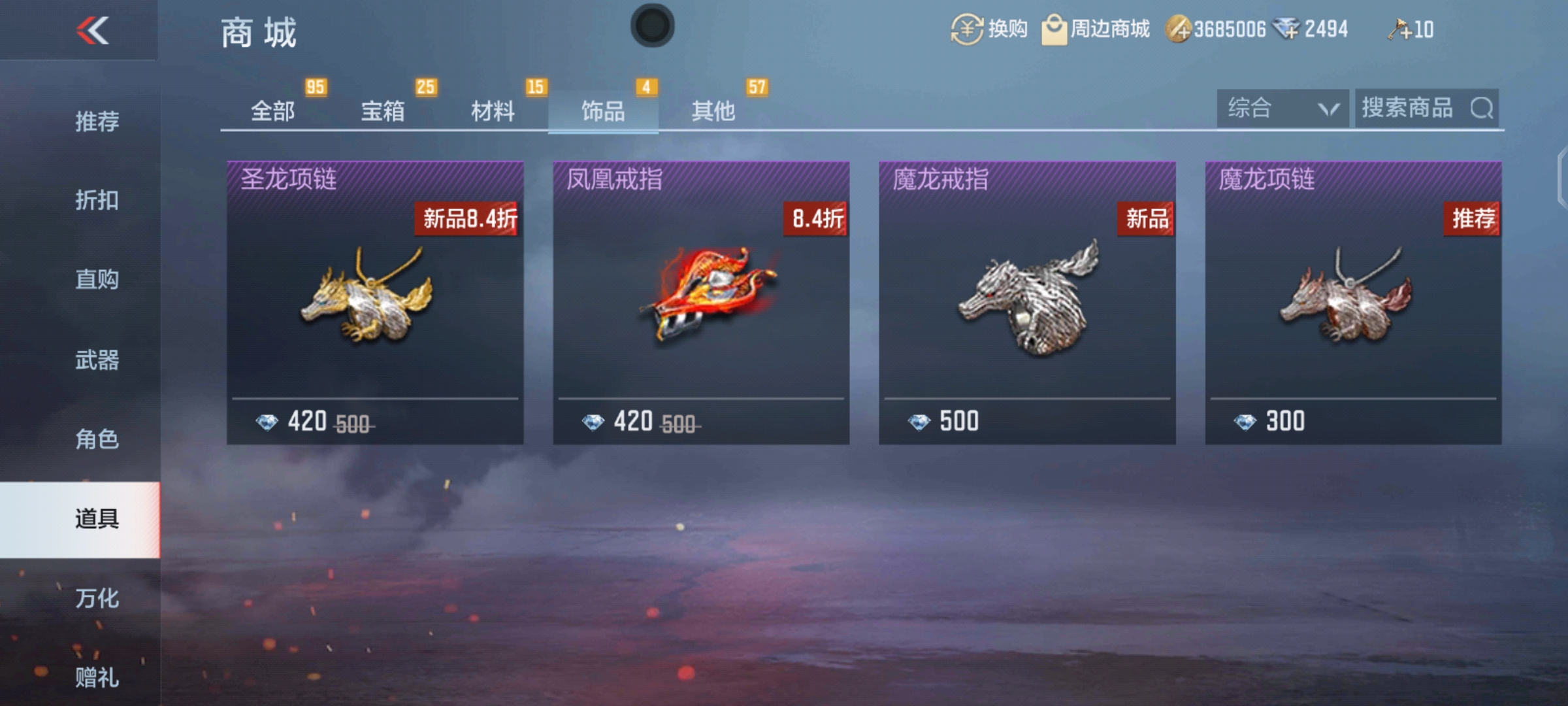
Task: Go to 推荐 in sidebar
Action: [97, 121]
